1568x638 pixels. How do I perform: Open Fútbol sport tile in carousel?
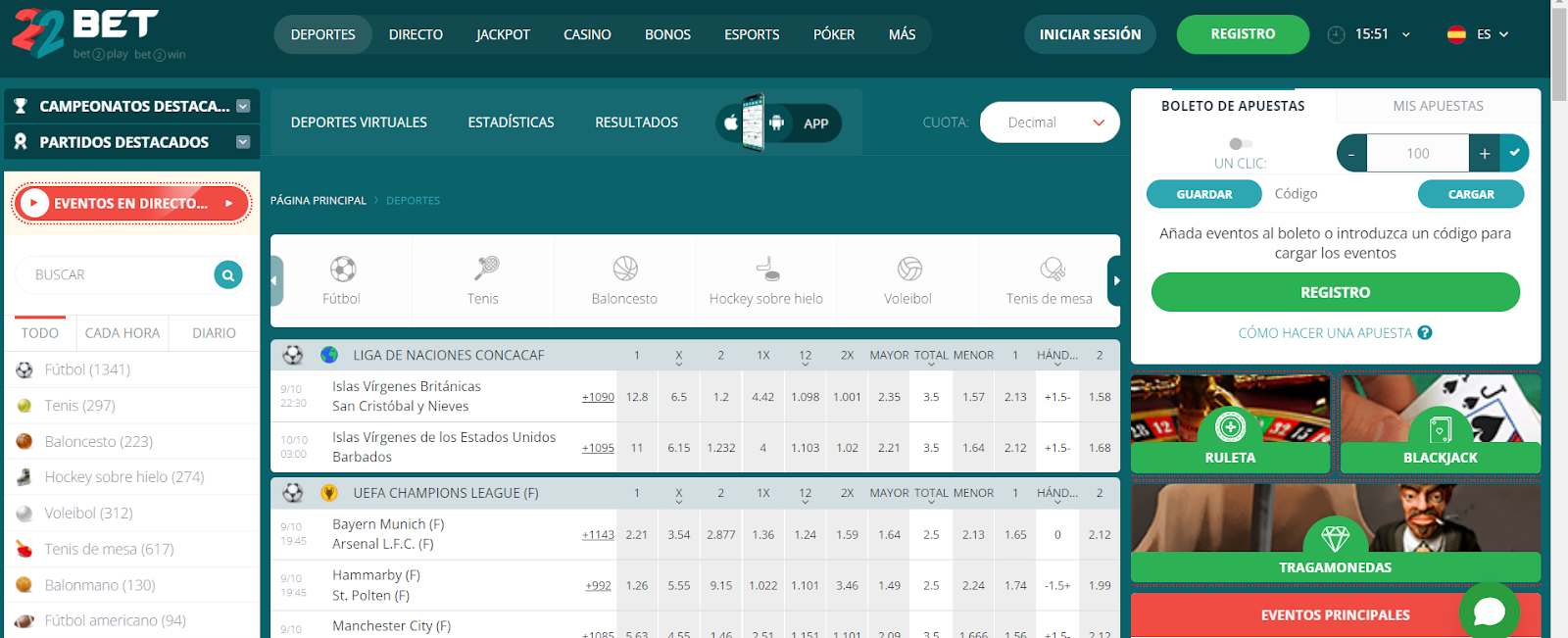[341, 280]
